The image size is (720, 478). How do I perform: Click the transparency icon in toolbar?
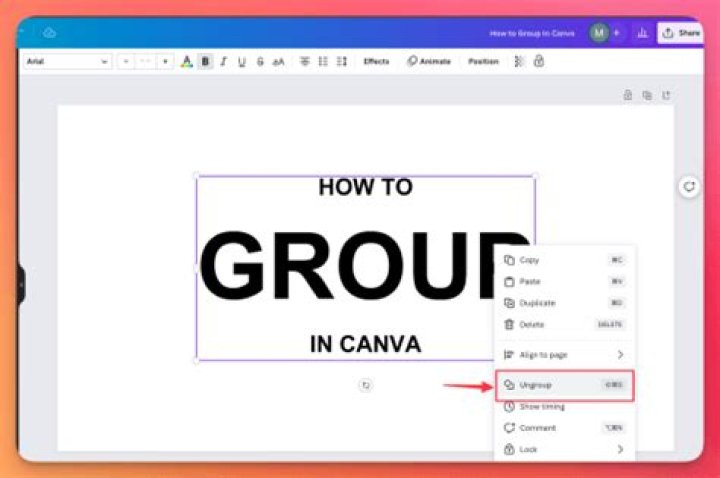519,62
